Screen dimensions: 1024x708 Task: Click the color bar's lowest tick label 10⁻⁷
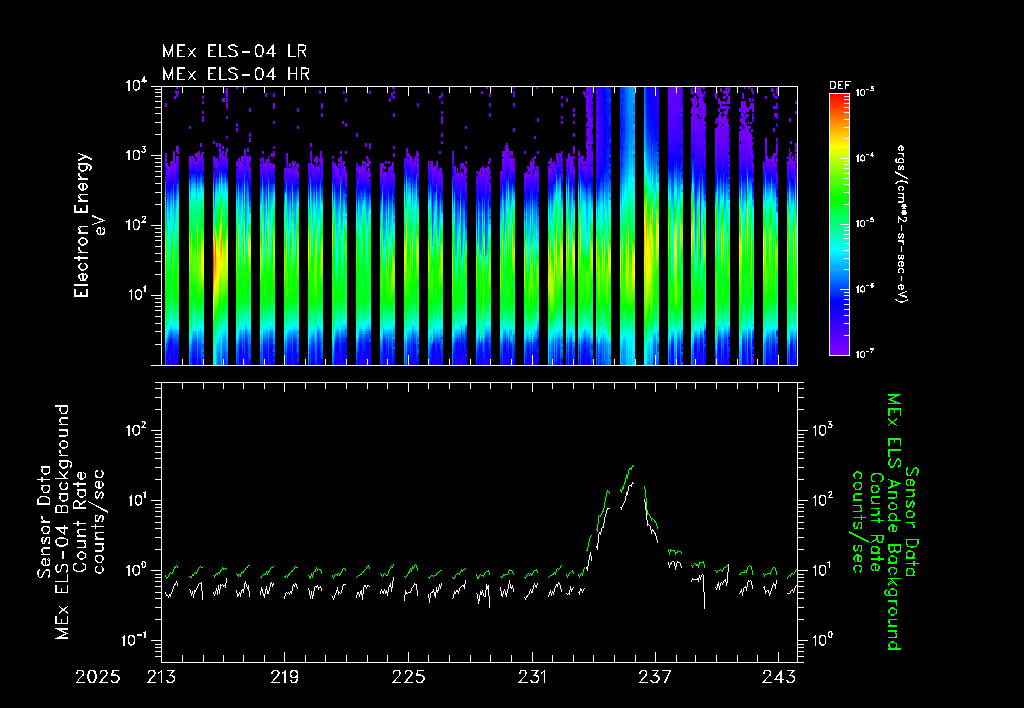(x=864, y=353)
